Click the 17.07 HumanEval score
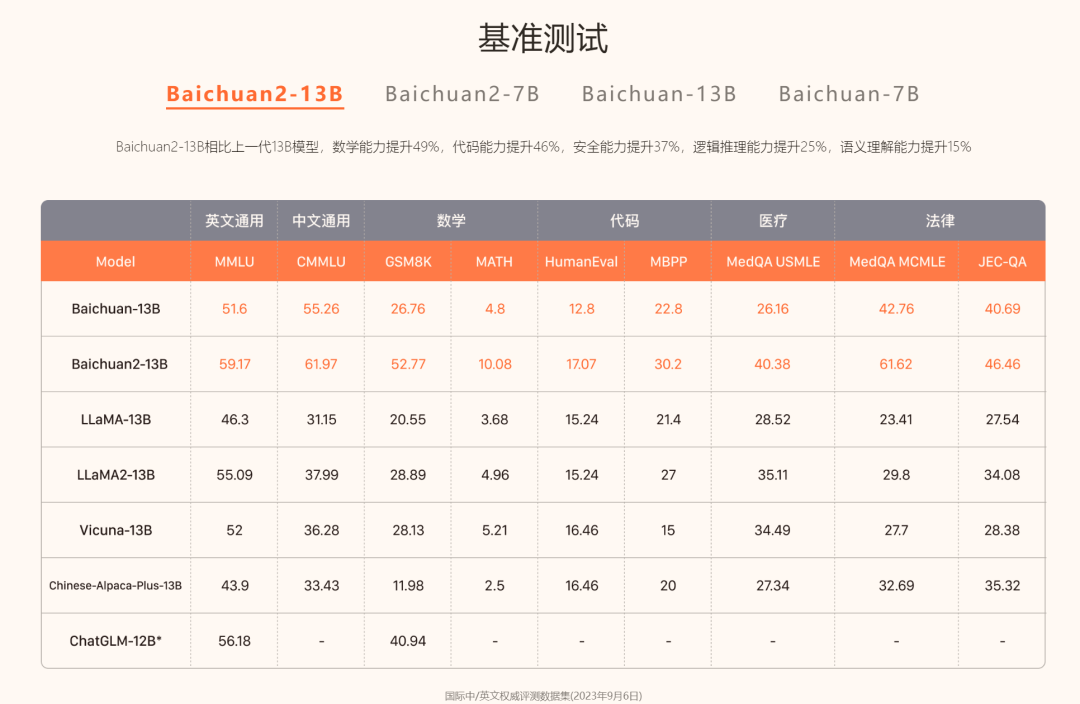The height and width of the screenshot is (704, 1080). [x=581, y=364]
